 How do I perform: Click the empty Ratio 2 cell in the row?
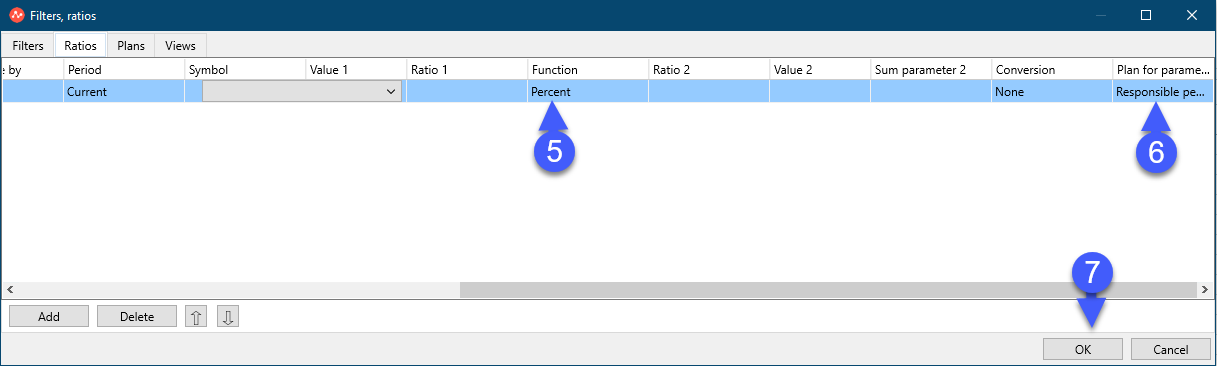709,91
